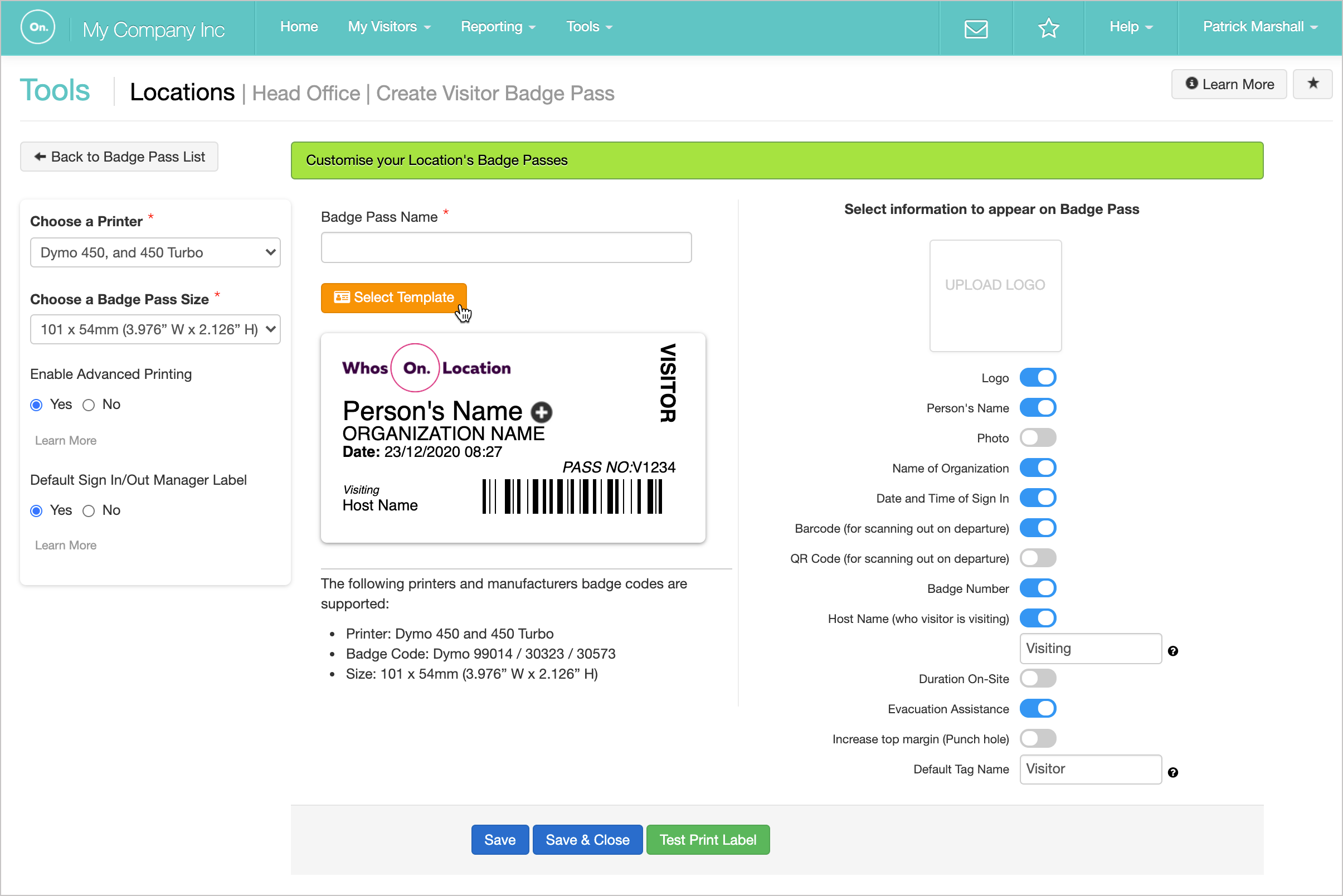Open the Reporting menu
1343x896 pixels.
point(497,26)
